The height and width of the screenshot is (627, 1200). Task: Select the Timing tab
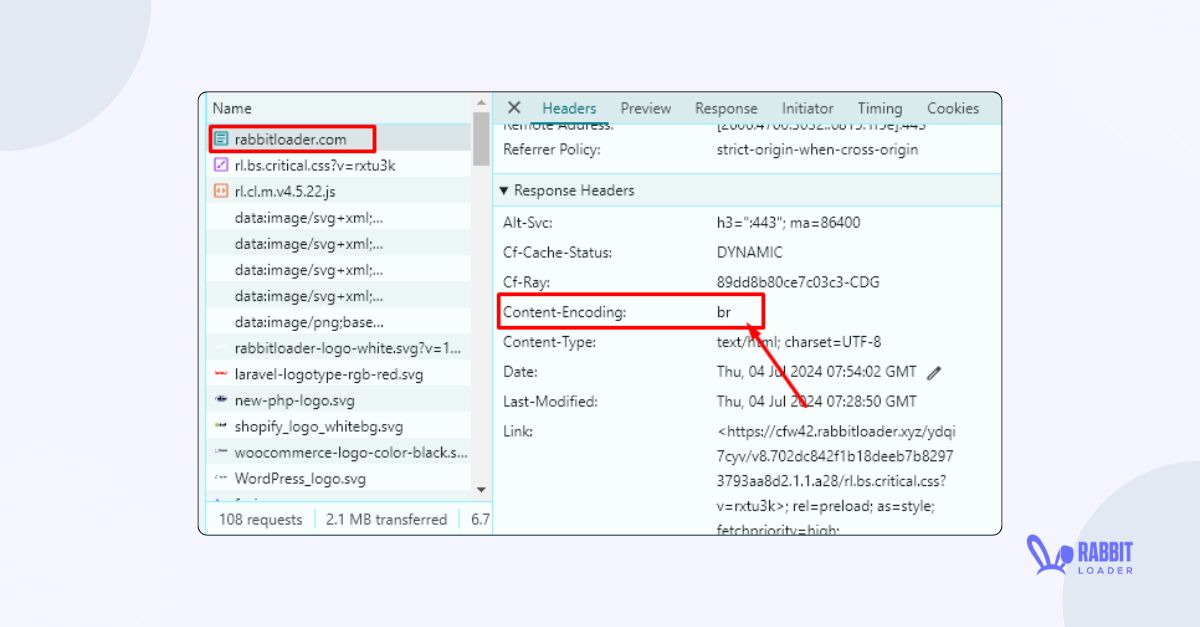pos(880,108)
